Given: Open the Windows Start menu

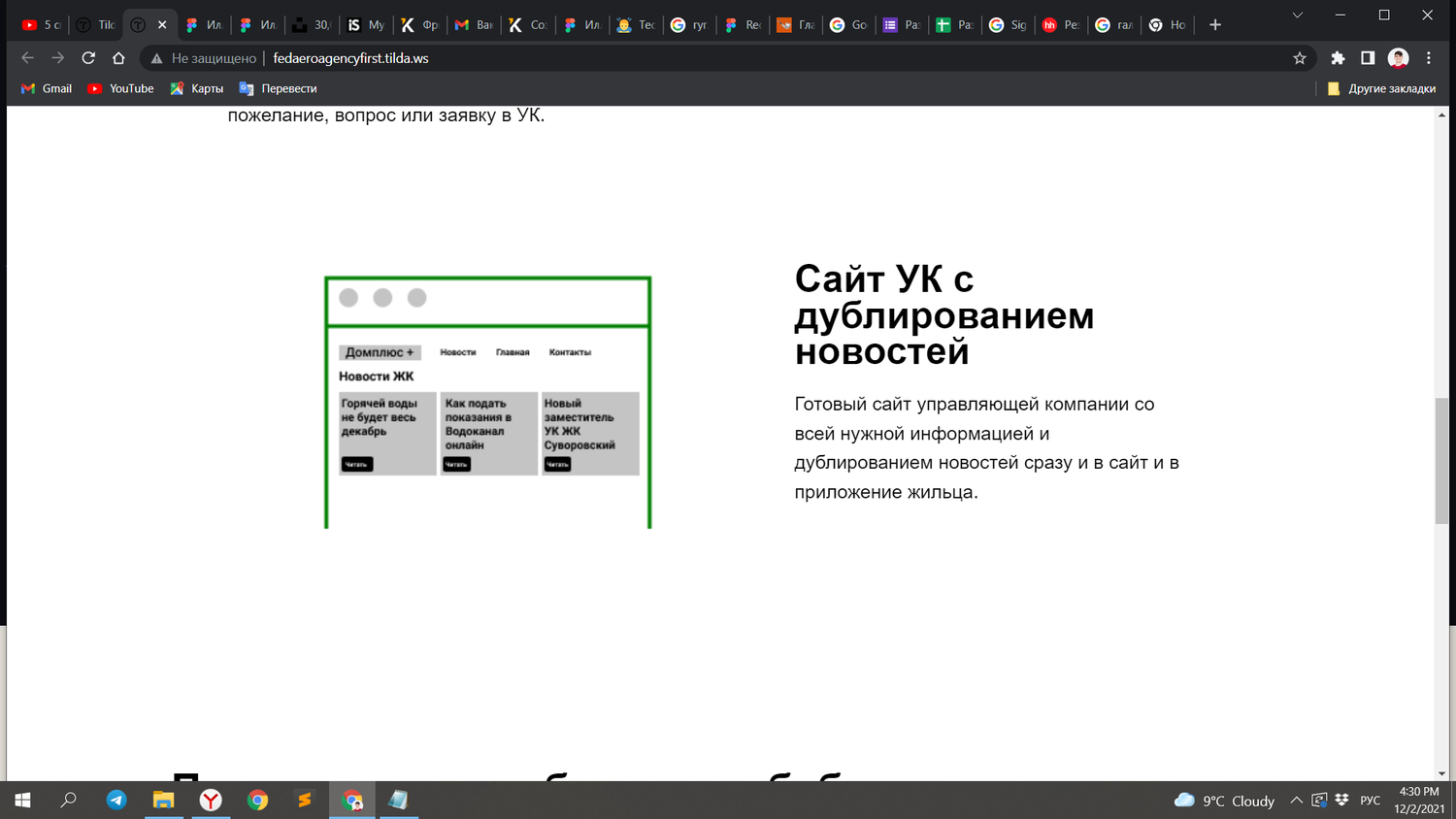Looking at the screenshot, I should 22,800.
